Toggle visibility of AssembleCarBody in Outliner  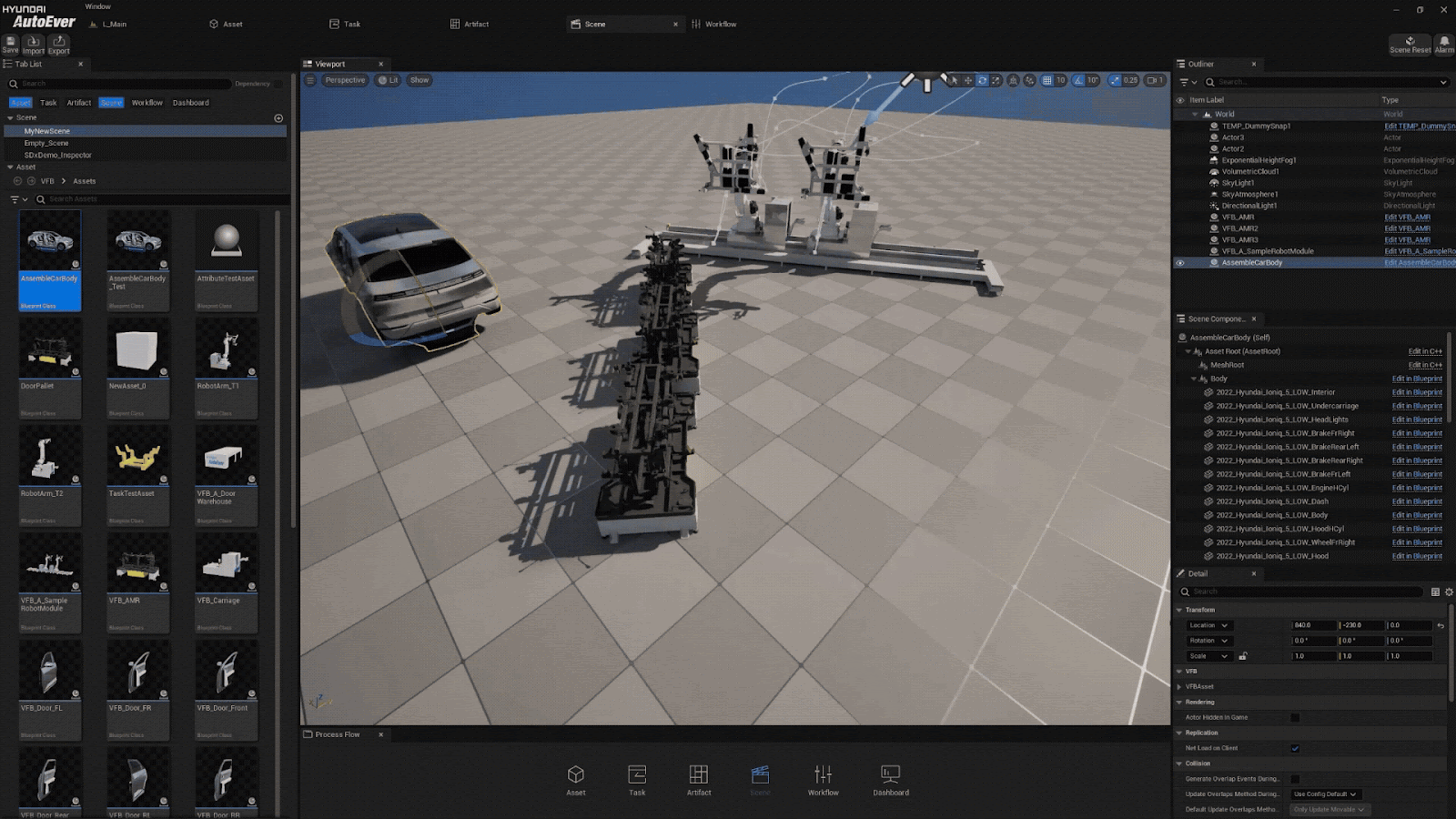click(1180, 263)
